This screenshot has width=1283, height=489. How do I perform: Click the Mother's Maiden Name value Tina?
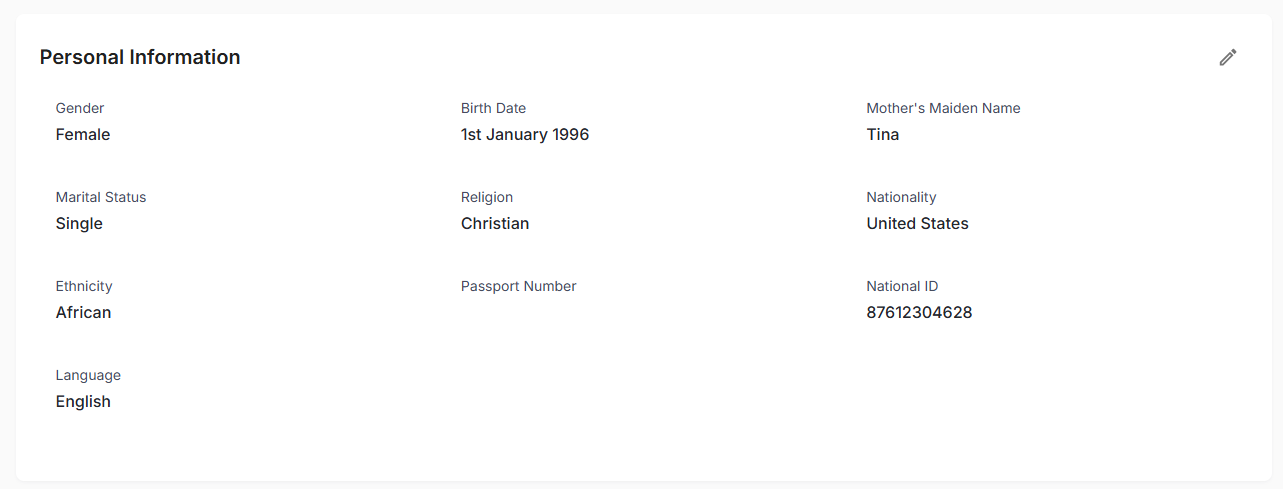(x=883, y=135)
